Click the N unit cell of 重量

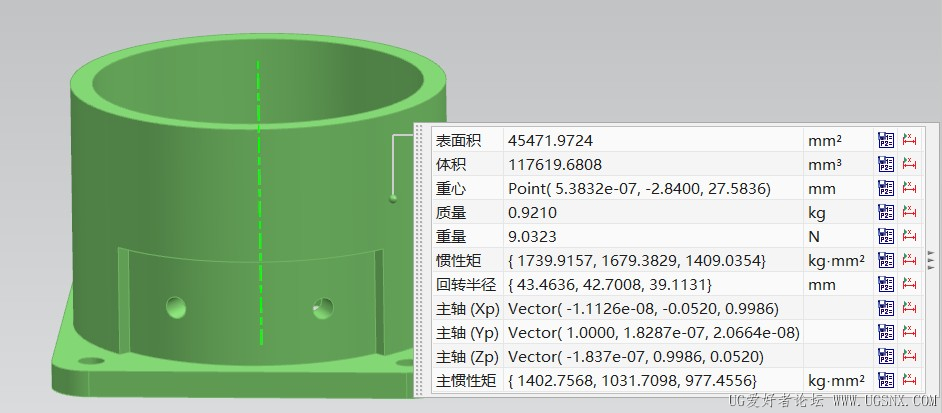[x=838, y=237]
